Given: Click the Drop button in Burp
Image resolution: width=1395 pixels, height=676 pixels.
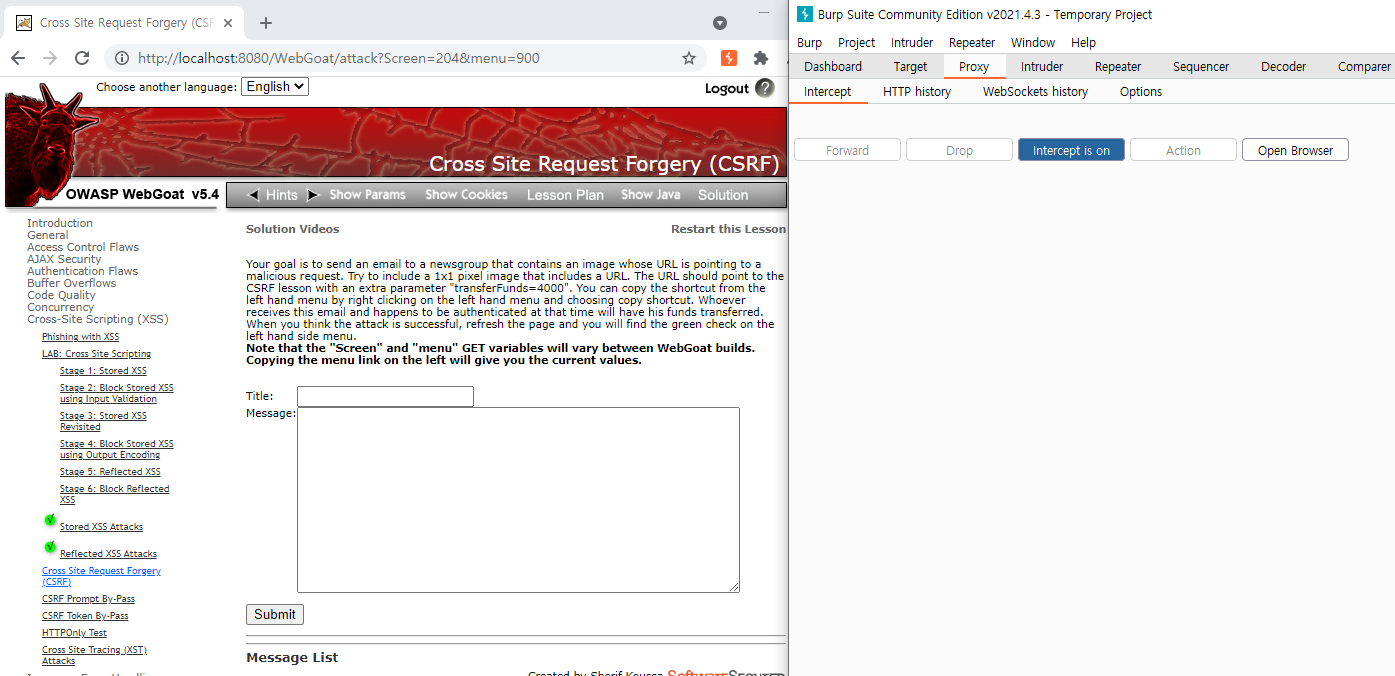Looking at the screenshot, I should click(960, 150).
